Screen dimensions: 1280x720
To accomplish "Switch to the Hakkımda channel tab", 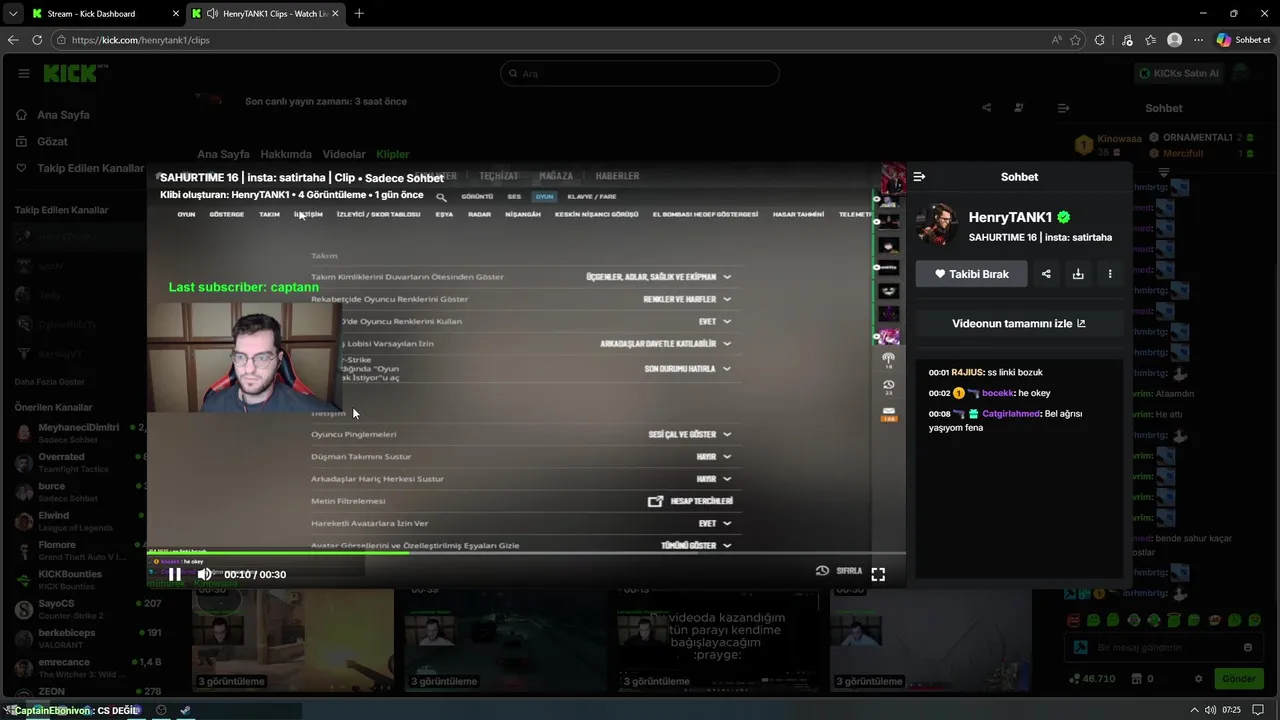I will click(286, 155).
